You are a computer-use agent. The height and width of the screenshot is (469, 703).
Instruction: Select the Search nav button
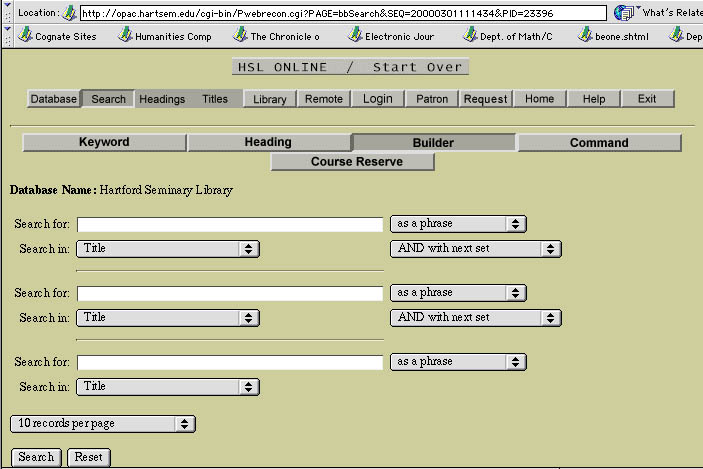108,99
